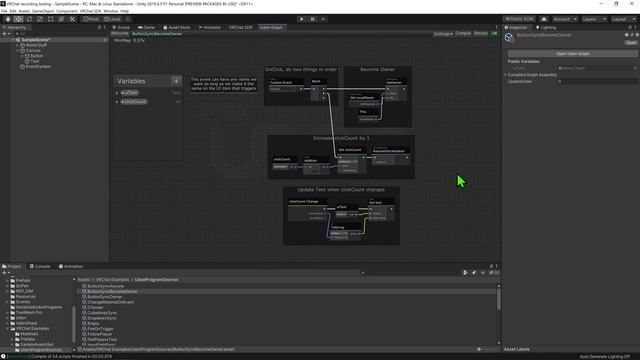This screenshot has width=640, height=360.
Task: Open the GameObject menu
Action: point(43,11)
